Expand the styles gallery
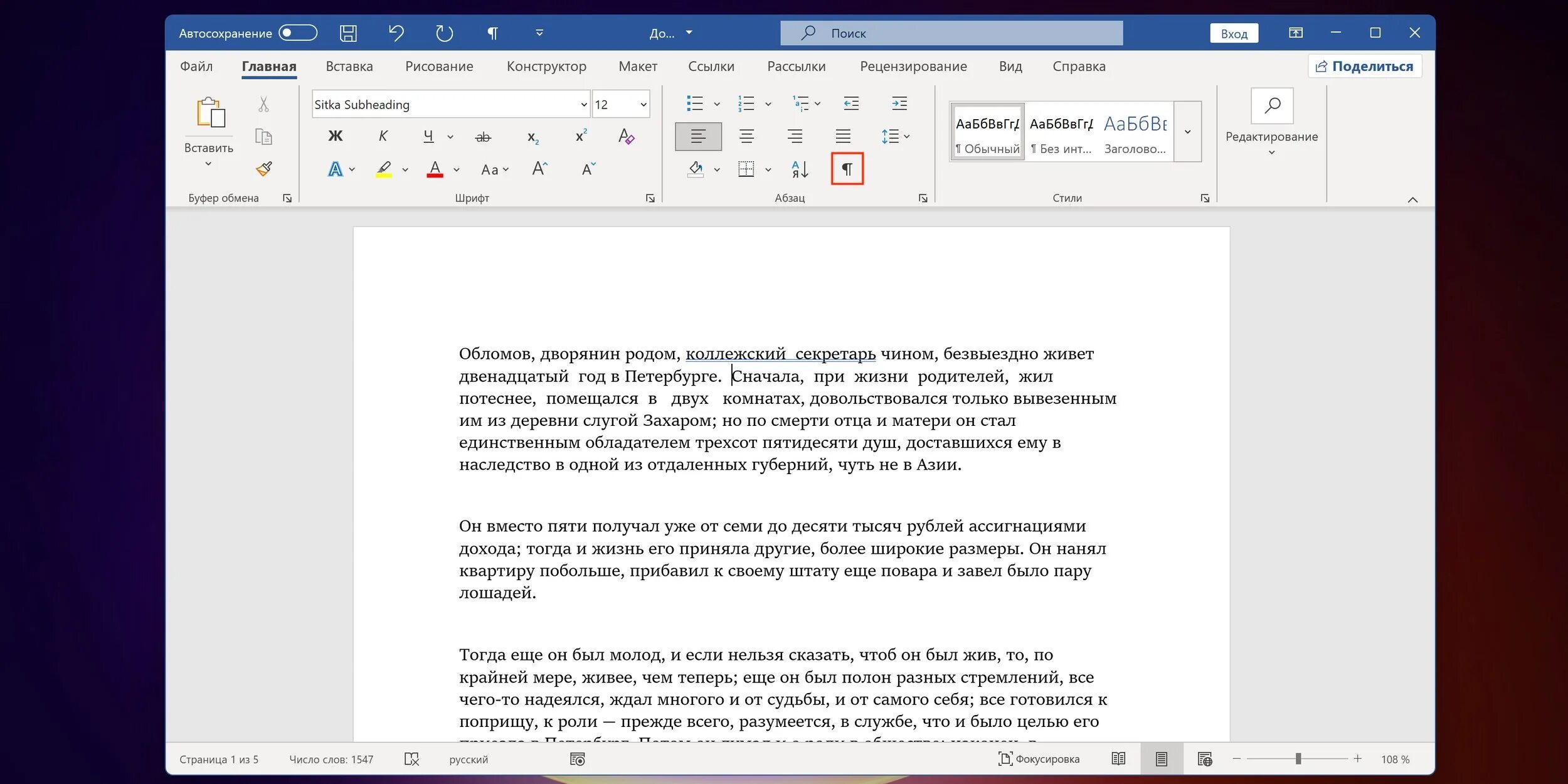The image size is (1568, 784). [1187, 132]
